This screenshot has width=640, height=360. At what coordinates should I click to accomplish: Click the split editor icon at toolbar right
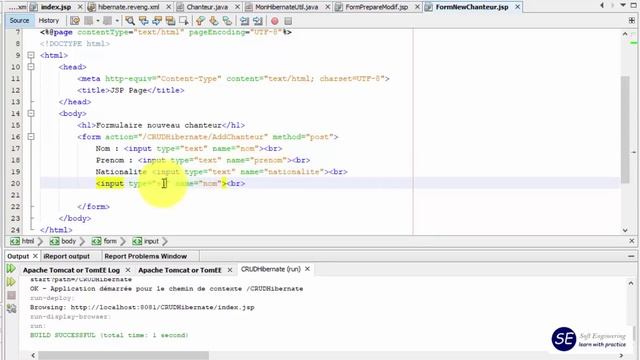click(631, 20)
